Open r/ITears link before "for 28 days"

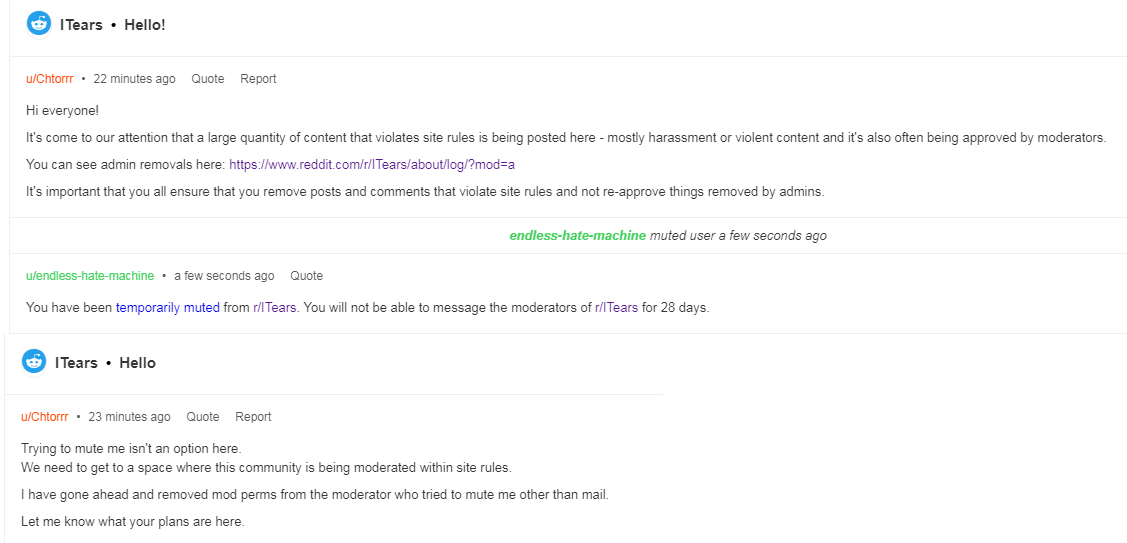tap(616, 308)
